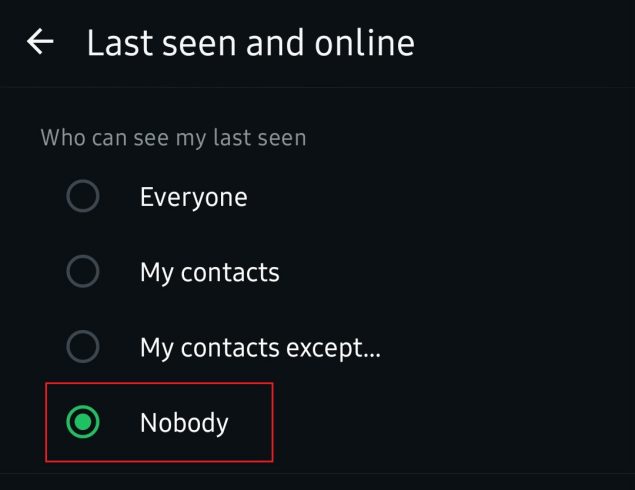Click the ellipsis after My contacts except
This screenshot has height=490, width=635.
(x=371, y=355)
